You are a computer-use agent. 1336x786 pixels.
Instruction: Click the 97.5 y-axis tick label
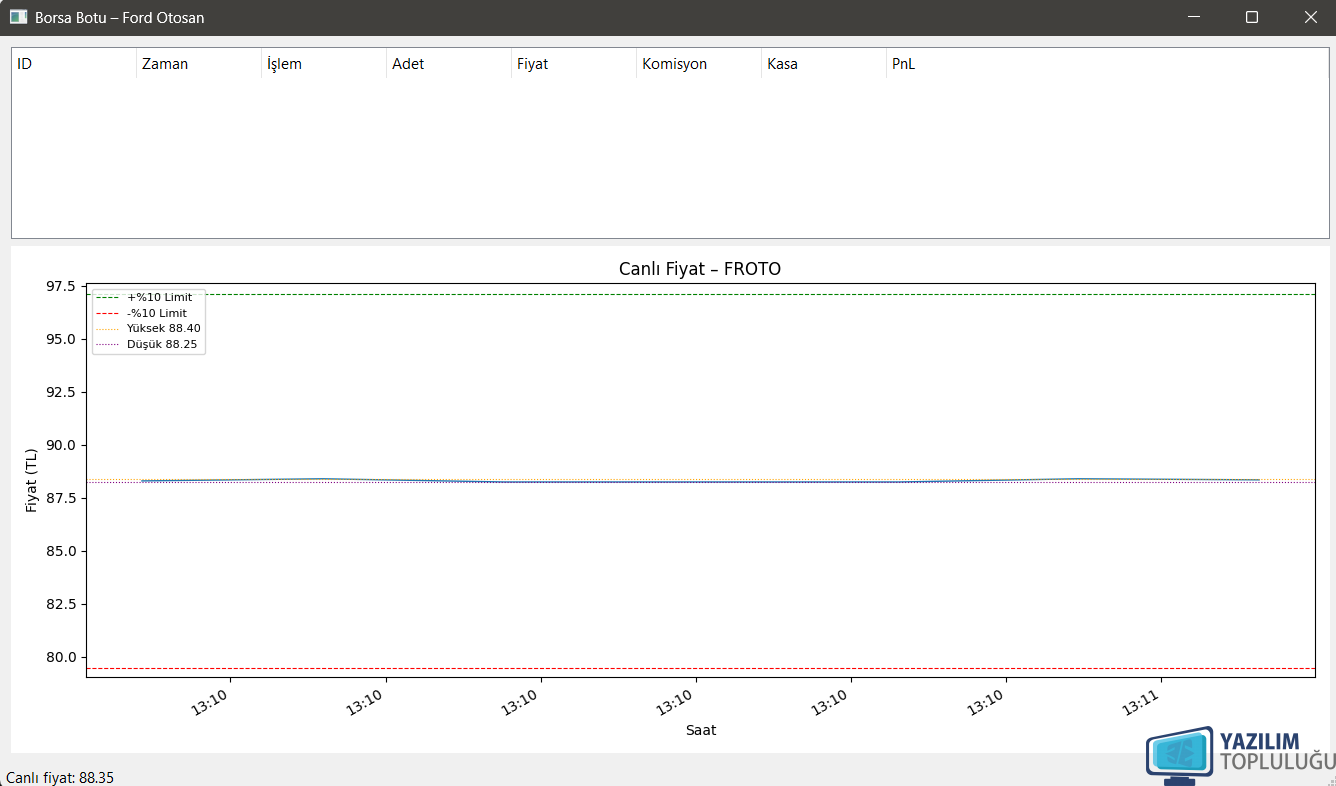pyautogui.click(x=60, y=287)
